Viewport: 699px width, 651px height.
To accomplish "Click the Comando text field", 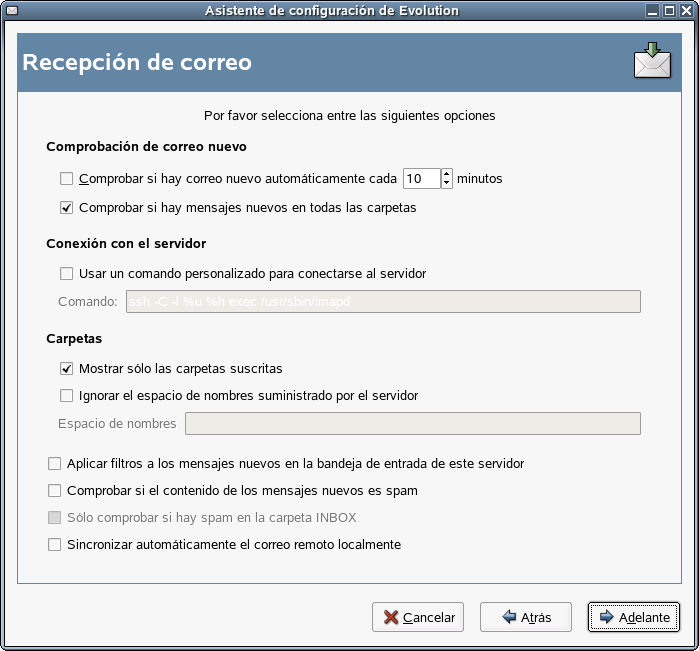I will (383, 301).
